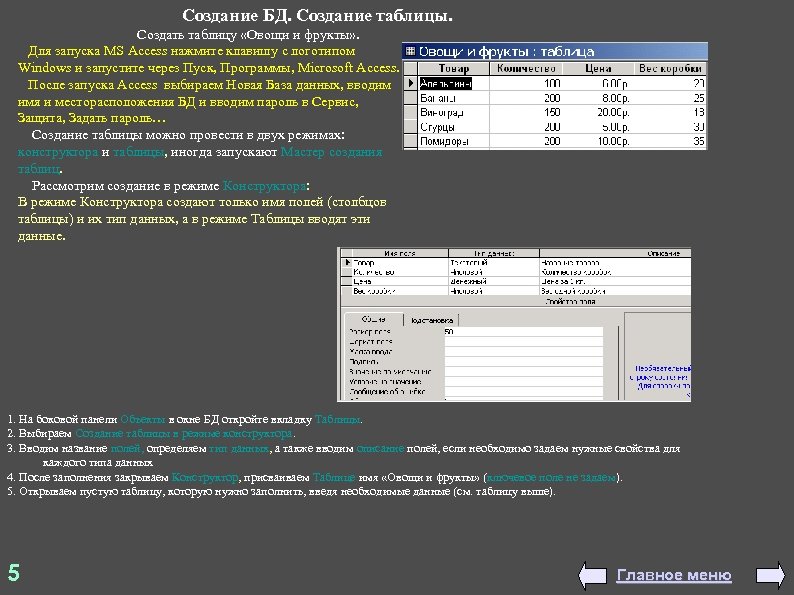Select the Вес коробки column header
This screenshot has width=794, height=595.
pyautogui.click(x=670, y=68)
